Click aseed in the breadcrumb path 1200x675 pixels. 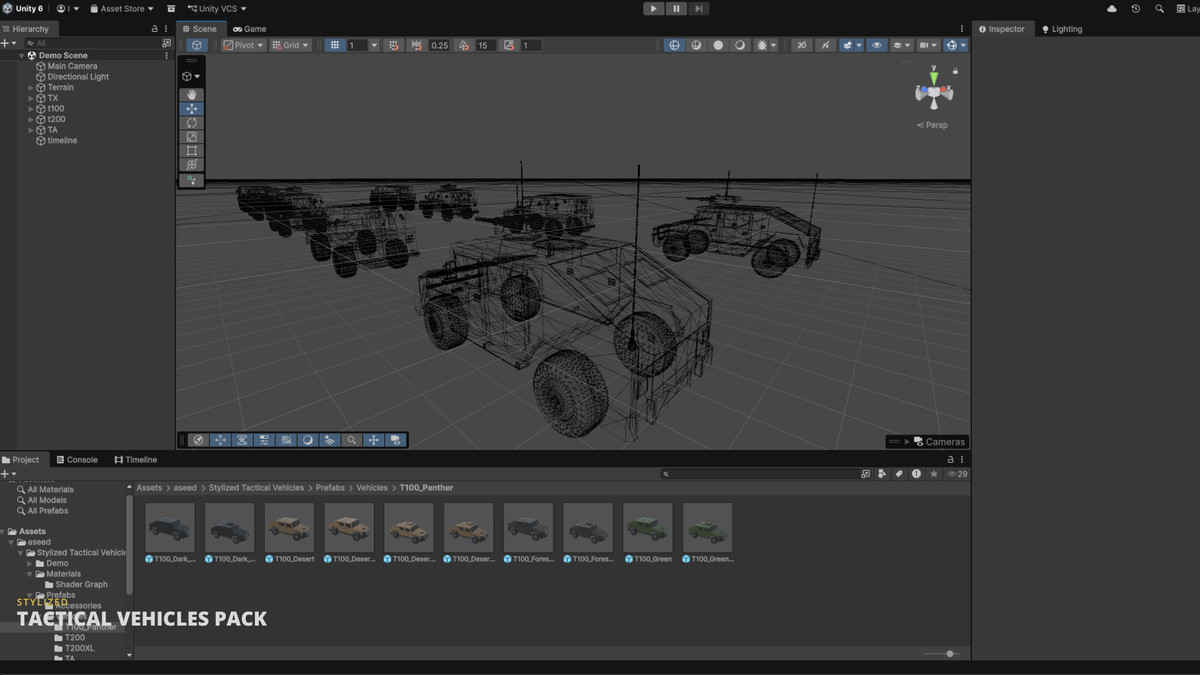point(185,488)
